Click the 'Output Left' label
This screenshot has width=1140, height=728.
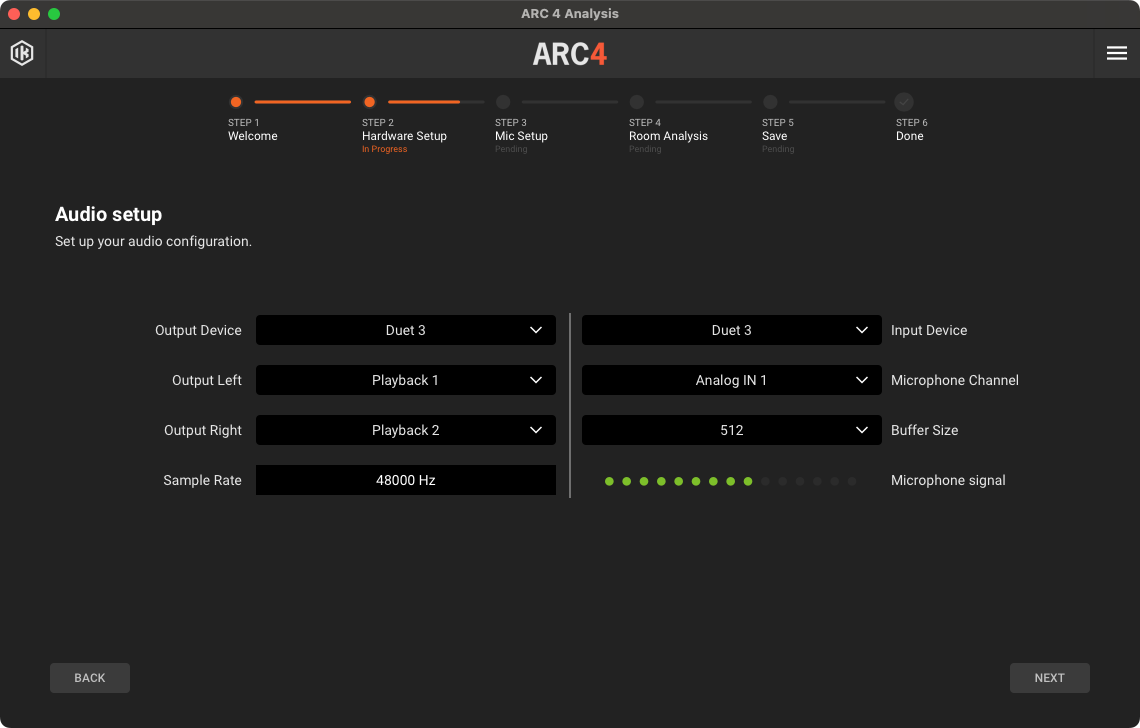(x=206, y=380)
